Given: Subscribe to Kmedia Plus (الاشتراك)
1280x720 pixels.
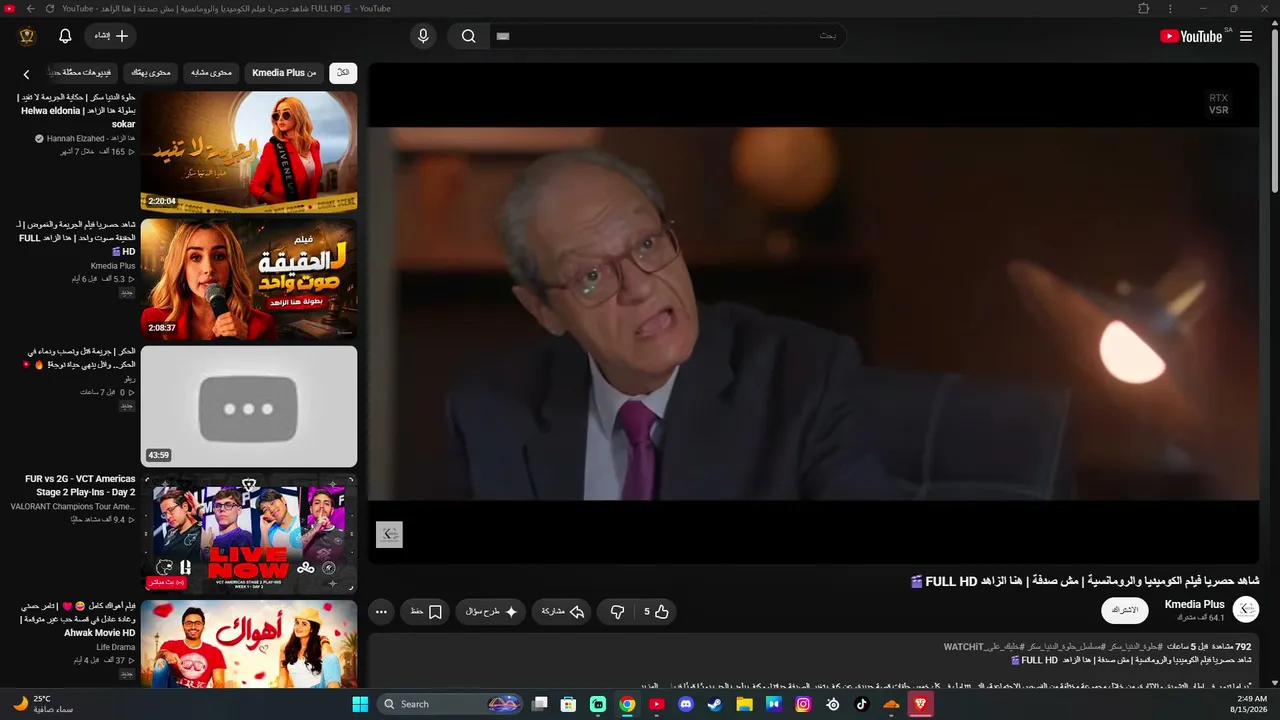Looking at the screenshot, I should pos(1125,610).
